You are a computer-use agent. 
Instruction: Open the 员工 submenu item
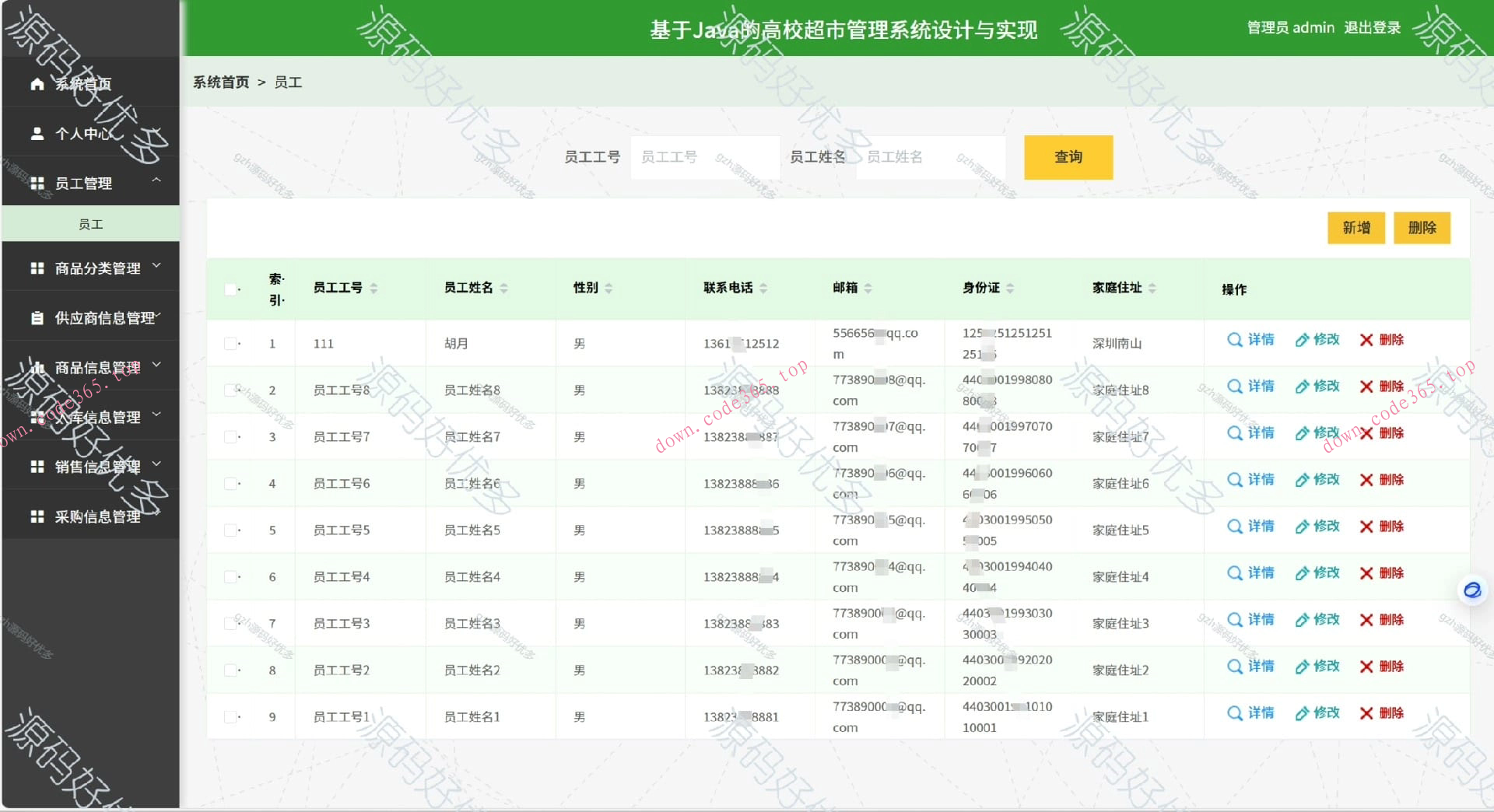(91, 223)
